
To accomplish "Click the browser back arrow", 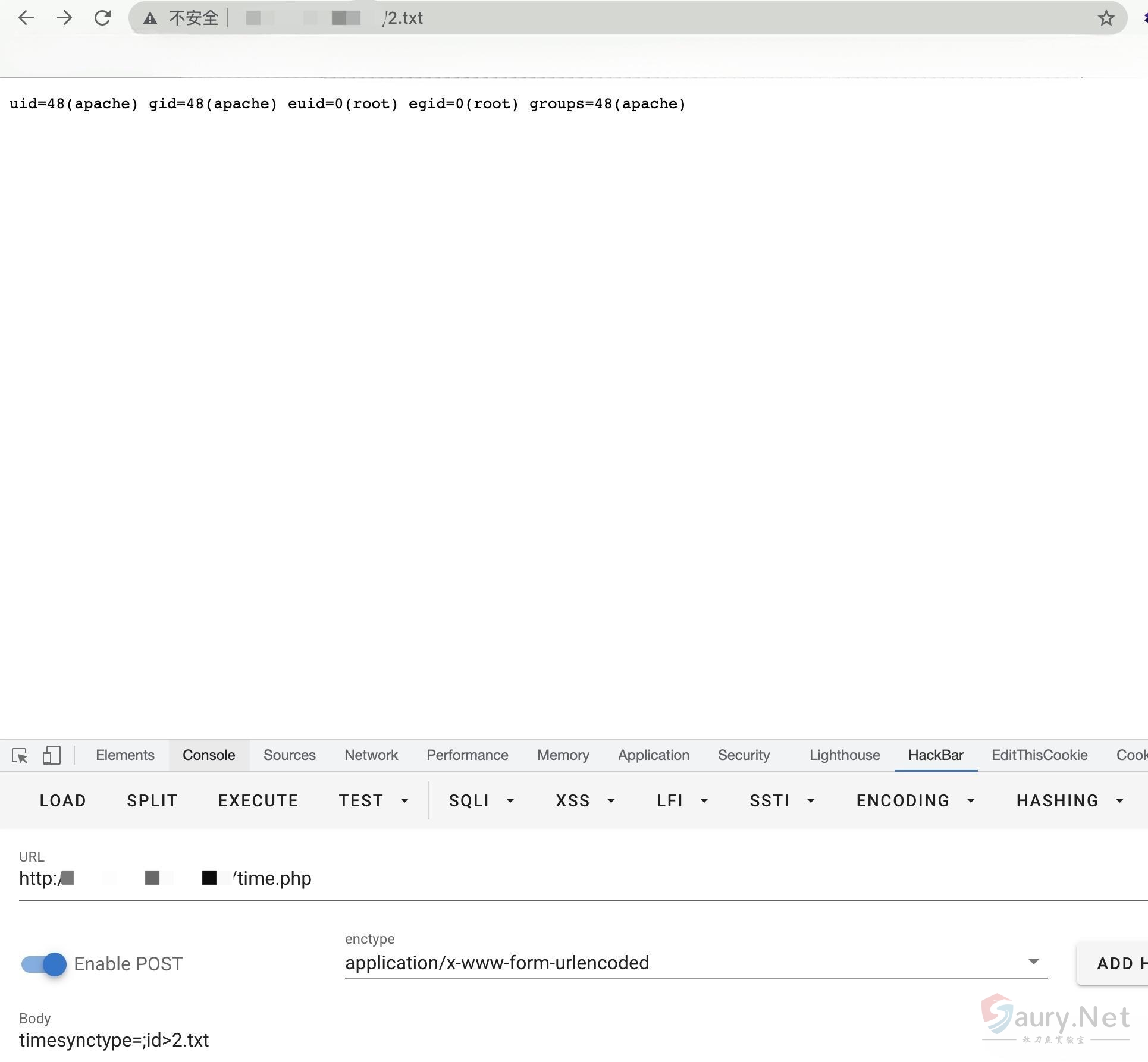I will pyautogui.click(x=26, y=18).
